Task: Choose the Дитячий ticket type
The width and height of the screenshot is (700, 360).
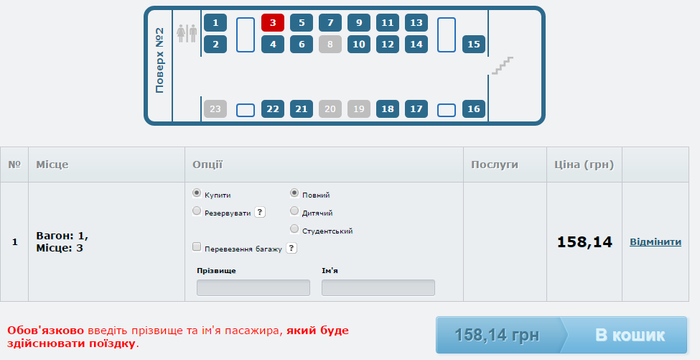Action: tap(294, 210)
